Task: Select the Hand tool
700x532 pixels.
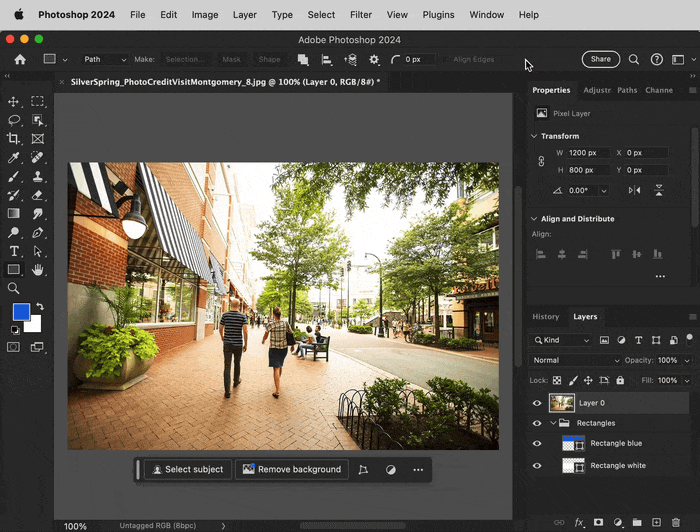Action: [38, 270]
